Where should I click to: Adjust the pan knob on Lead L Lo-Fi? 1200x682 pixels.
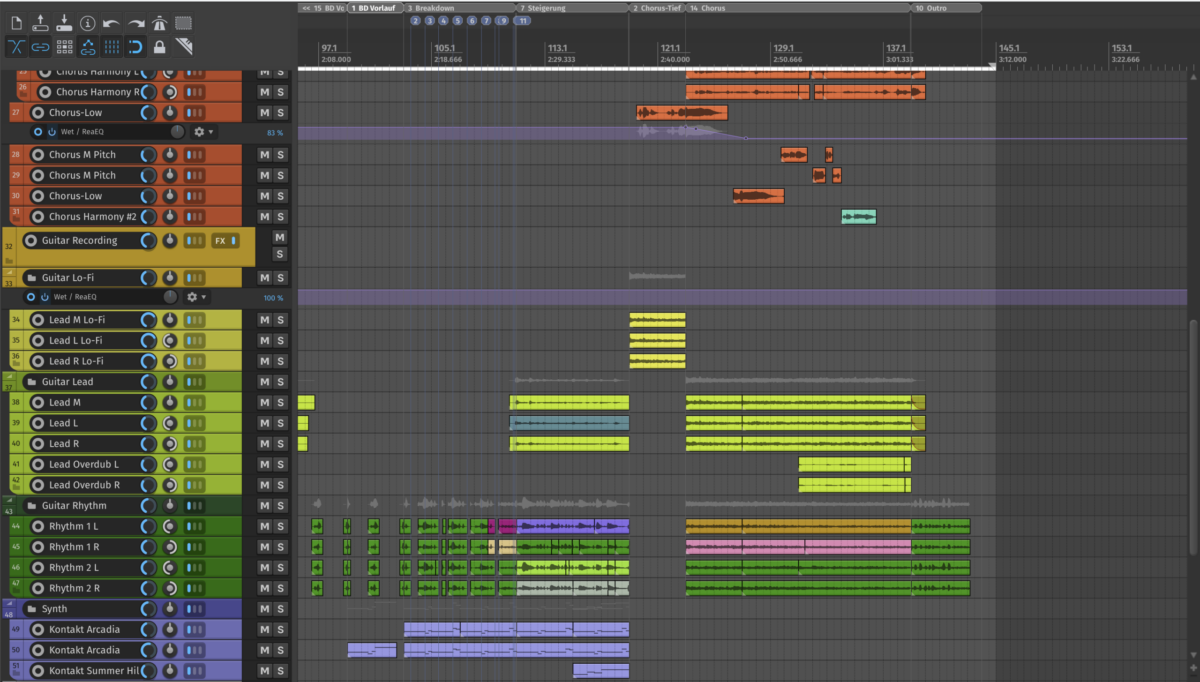[170, 341]
